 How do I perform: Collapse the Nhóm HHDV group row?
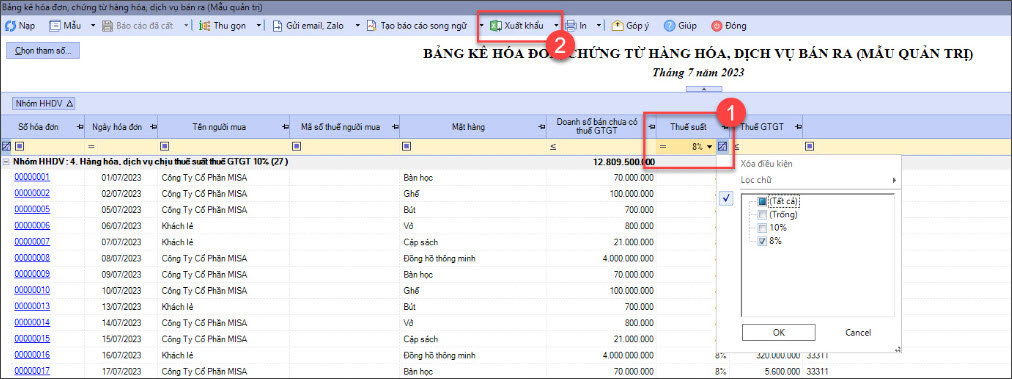click(6, 161)
